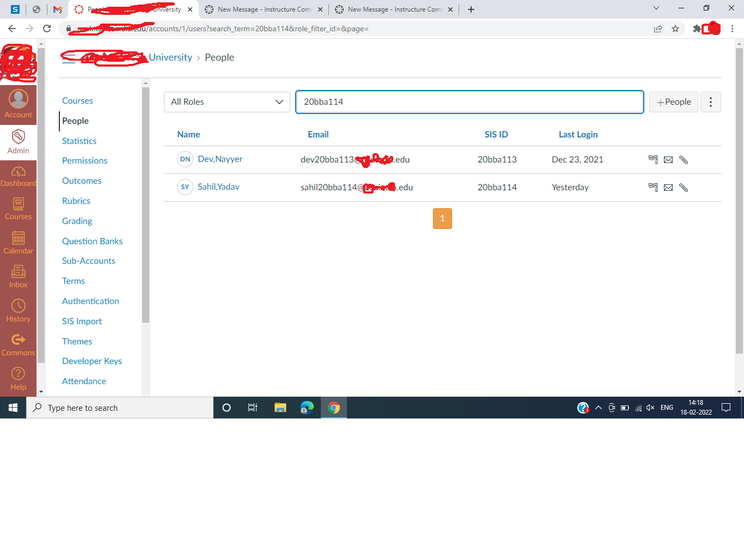The width and height of the screenshot is (744, 545).
Task: Go to page 1 in pagination
Action: coord(442,218)
